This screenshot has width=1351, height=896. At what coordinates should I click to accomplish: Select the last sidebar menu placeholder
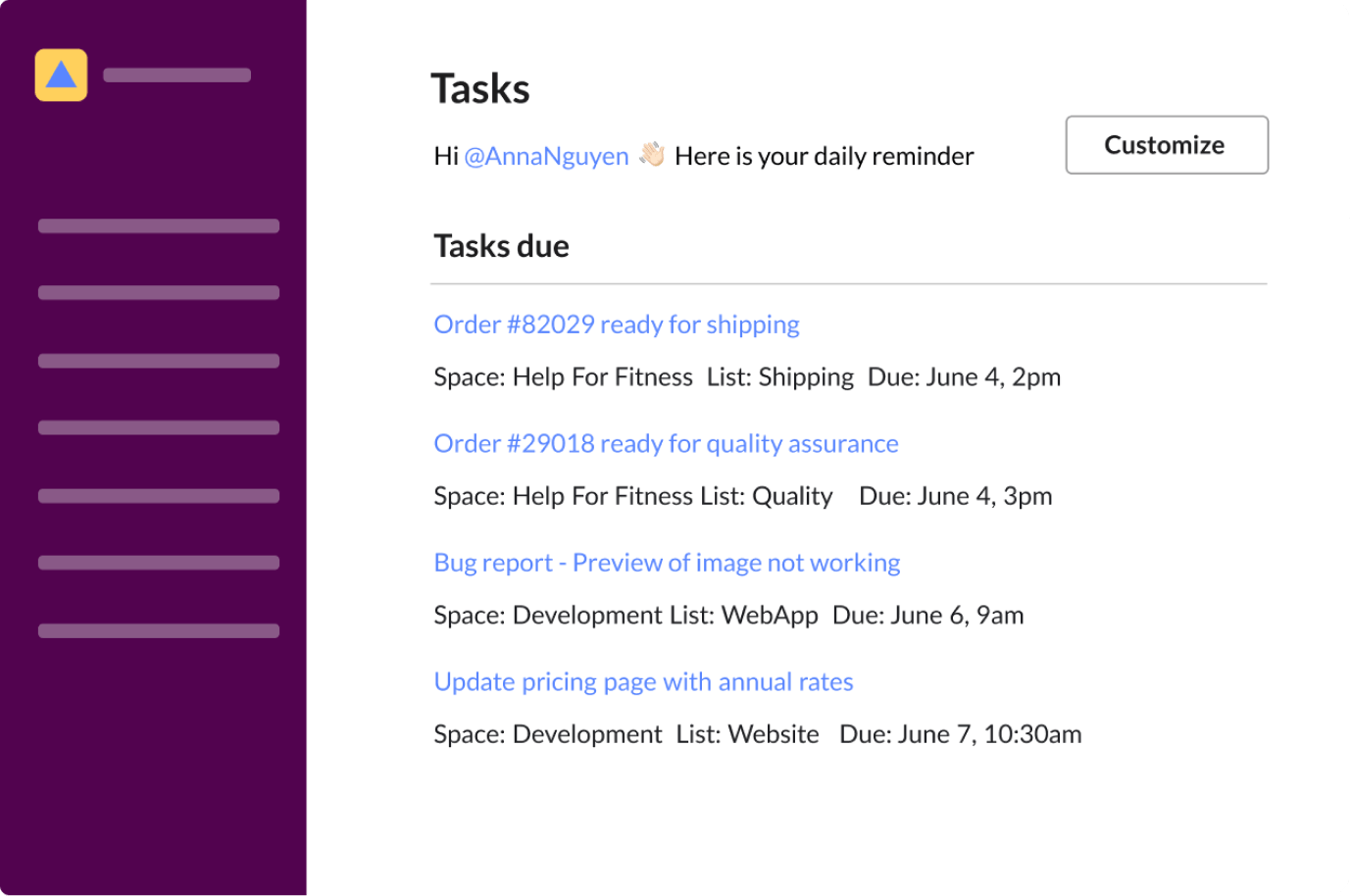(x=159, y=630)
